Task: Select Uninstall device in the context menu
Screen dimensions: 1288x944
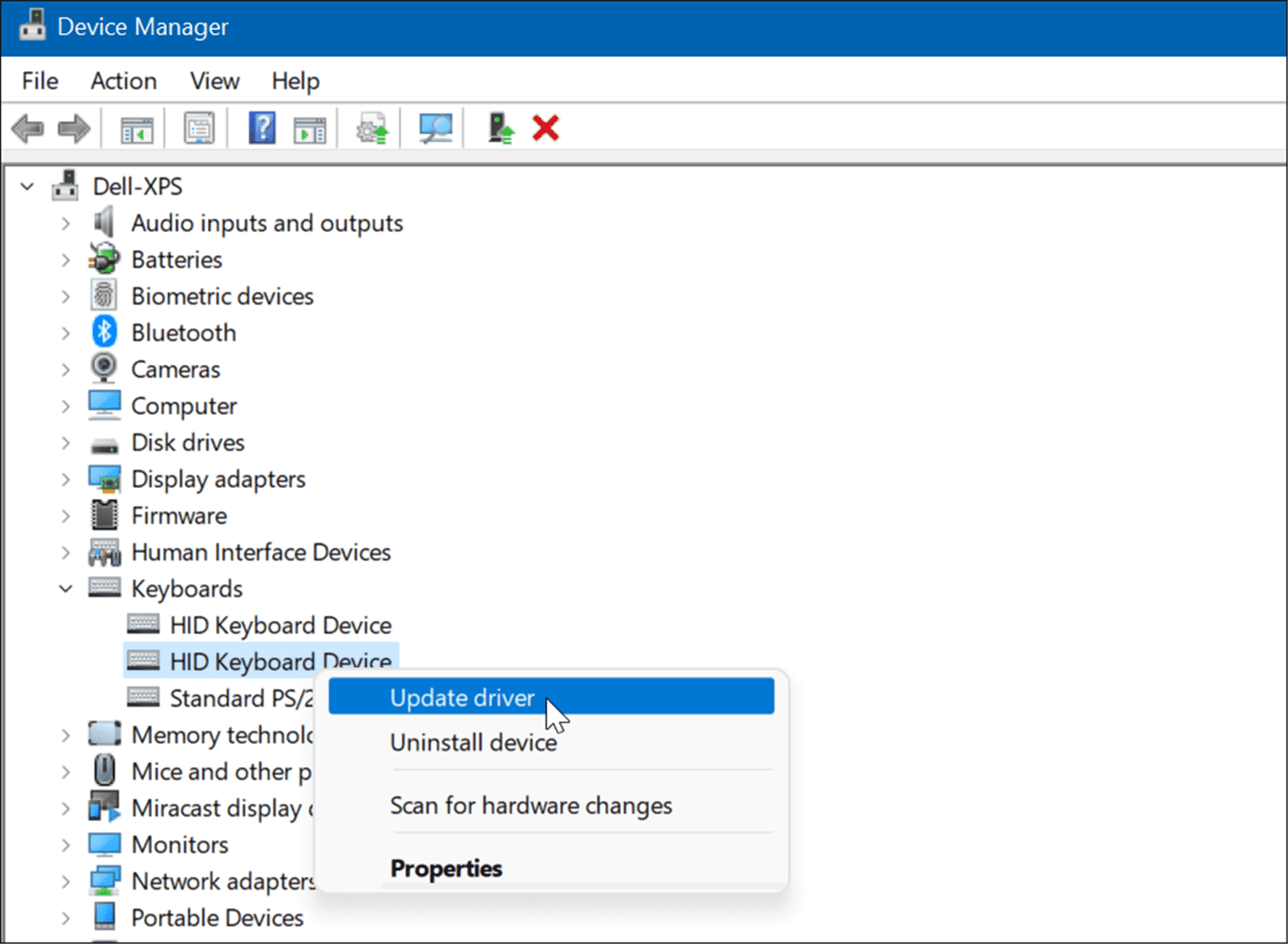Action: point(473,742)
